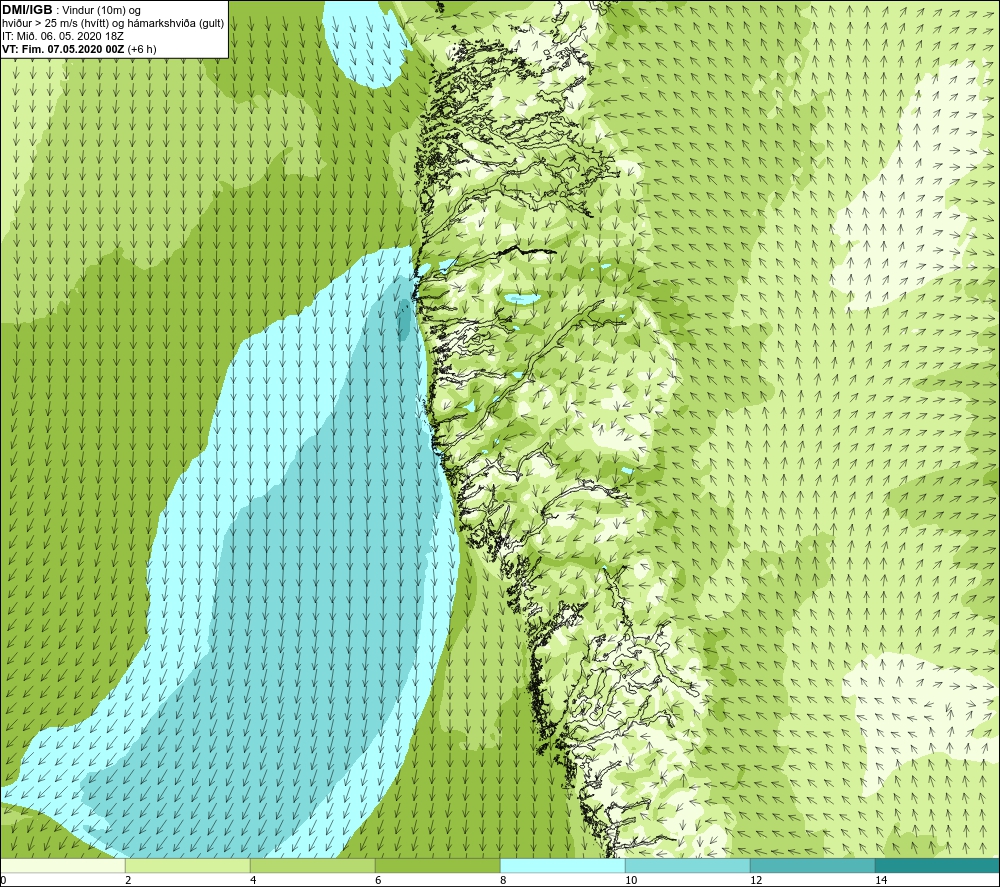Click the palest 0–2 m/s color bar segment
The height and width of the screenshot is (887, 1000).
62,866
